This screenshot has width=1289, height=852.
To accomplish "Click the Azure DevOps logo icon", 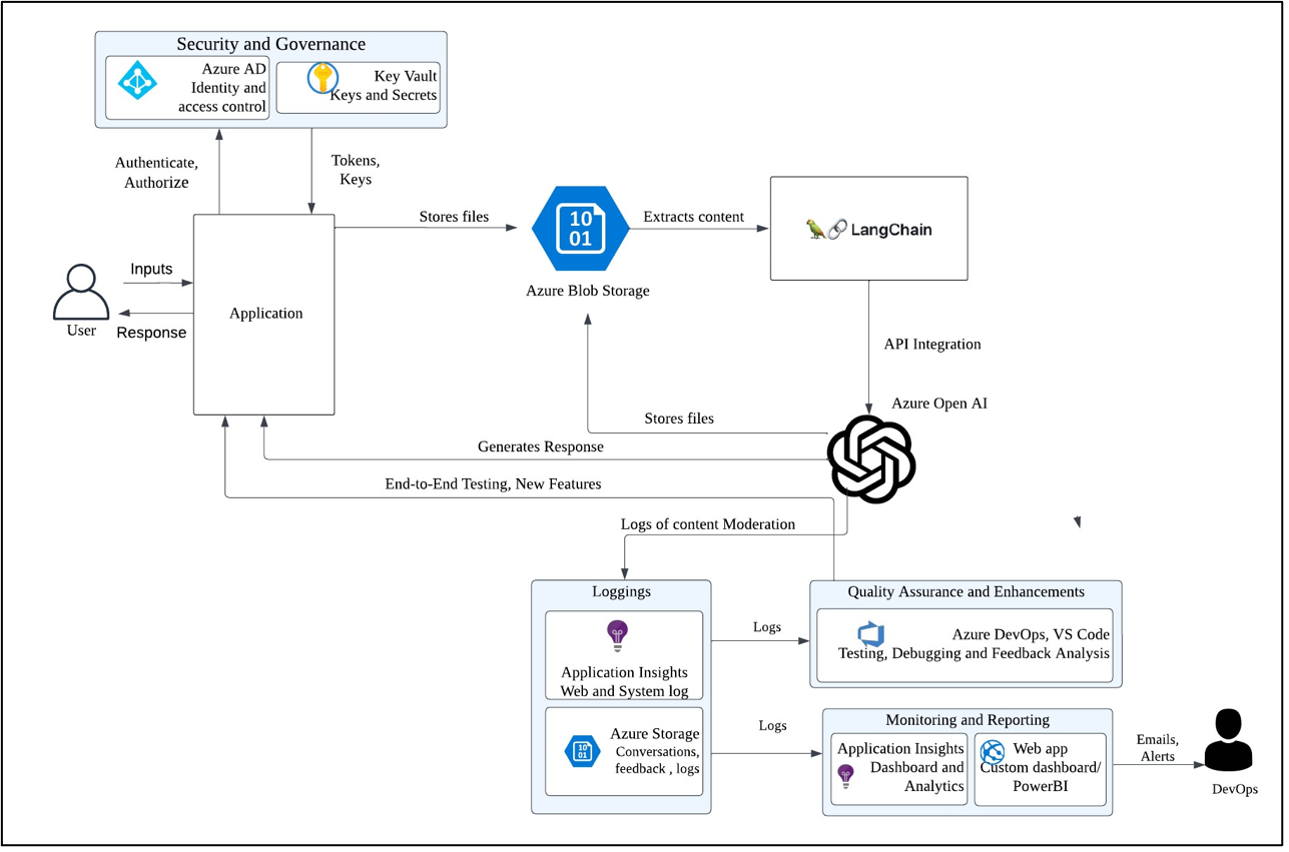I will [871, 633].
